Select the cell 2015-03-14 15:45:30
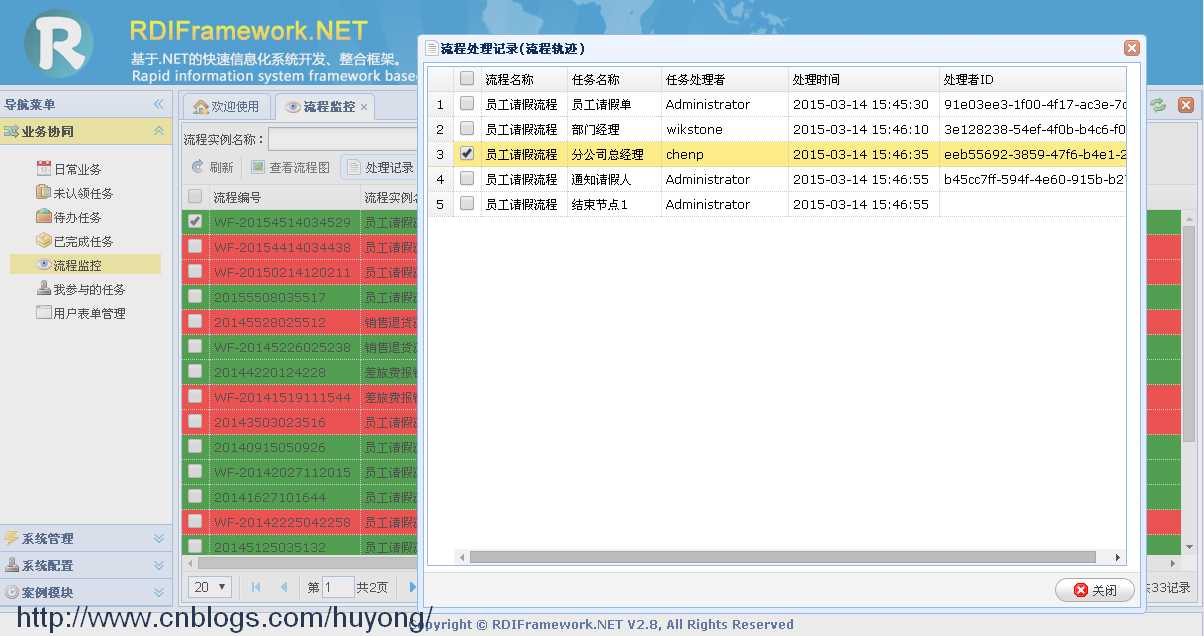Viewport: 1204px width, 636px height. 863,104
